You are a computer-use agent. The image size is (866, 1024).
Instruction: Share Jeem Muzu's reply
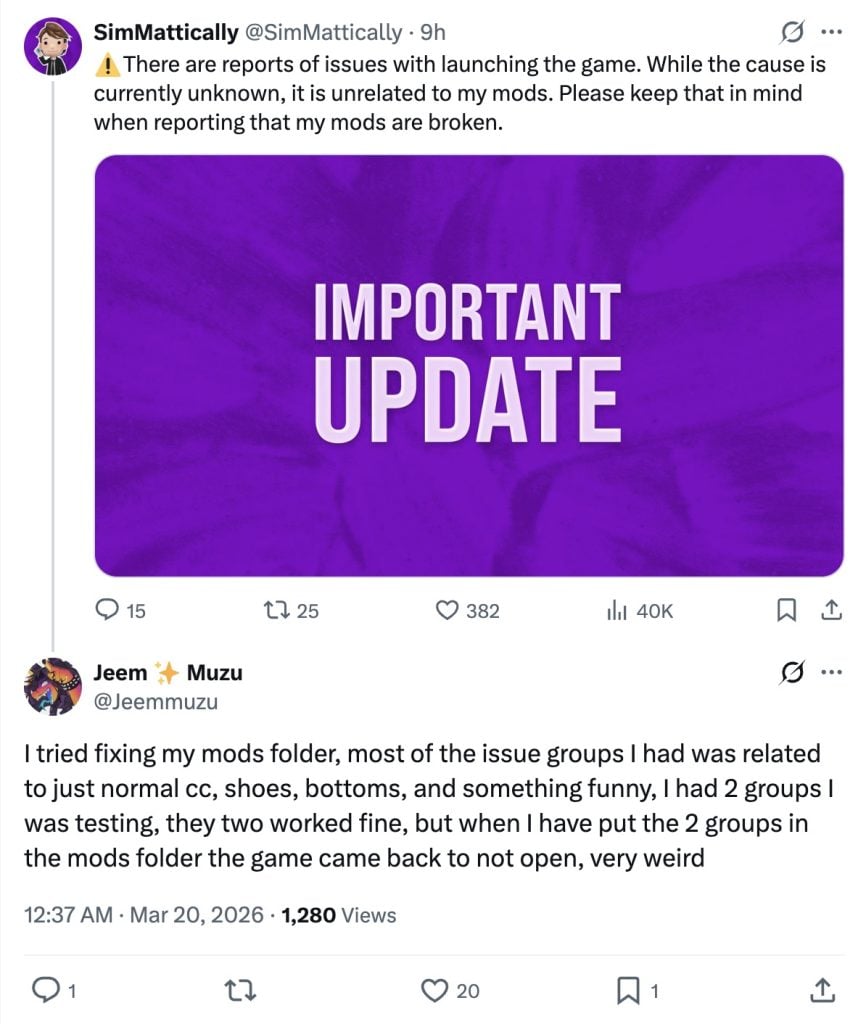822,991
